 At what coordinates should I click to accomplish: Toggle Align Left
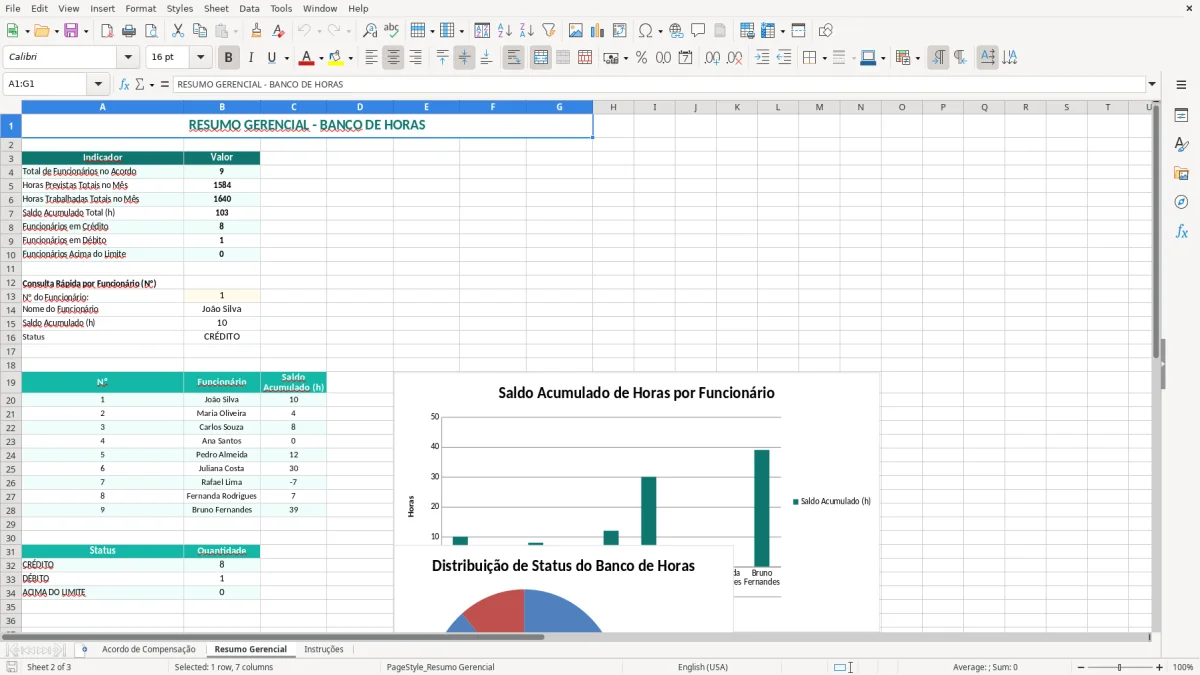coord(371,58)
